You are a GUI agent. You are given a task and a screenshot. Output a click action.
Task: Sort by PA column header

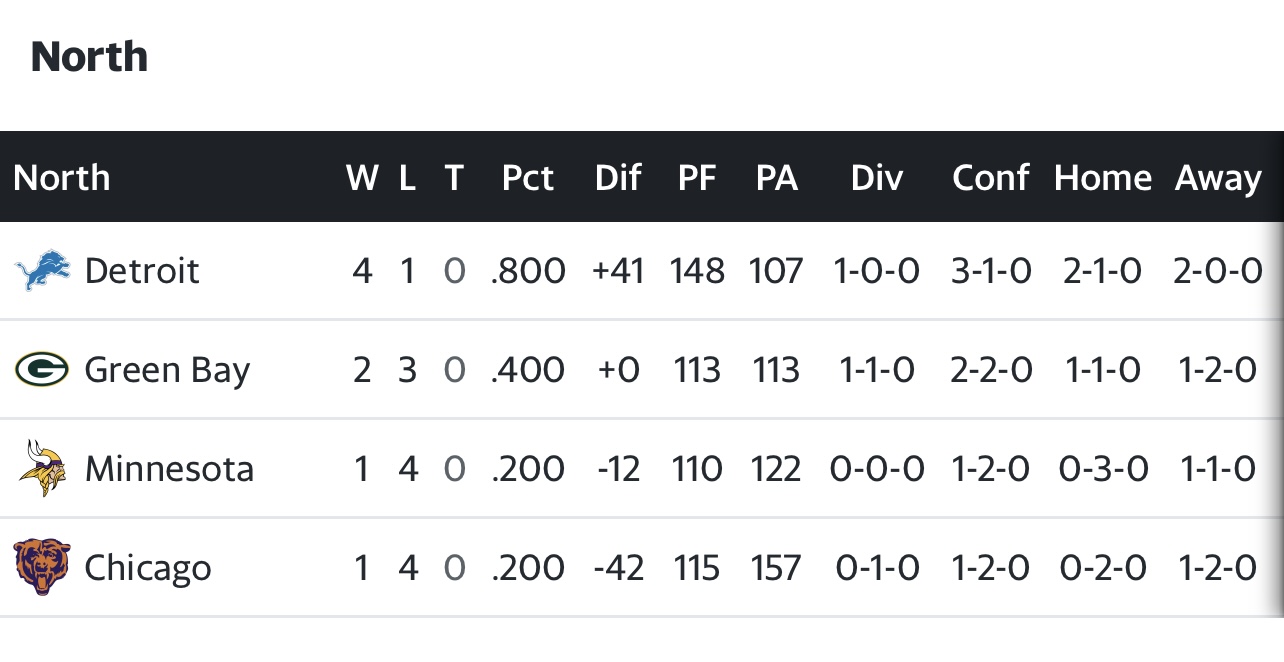click(x=776, y=178)
